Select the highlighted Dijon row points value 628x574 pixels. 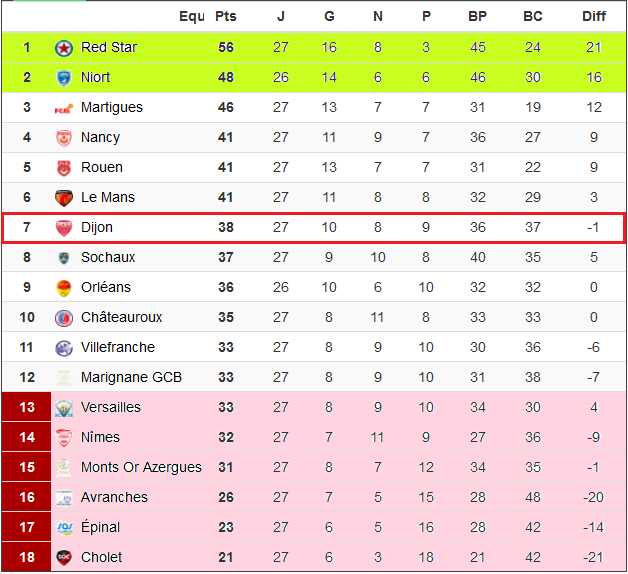click(x=226, y=227)
